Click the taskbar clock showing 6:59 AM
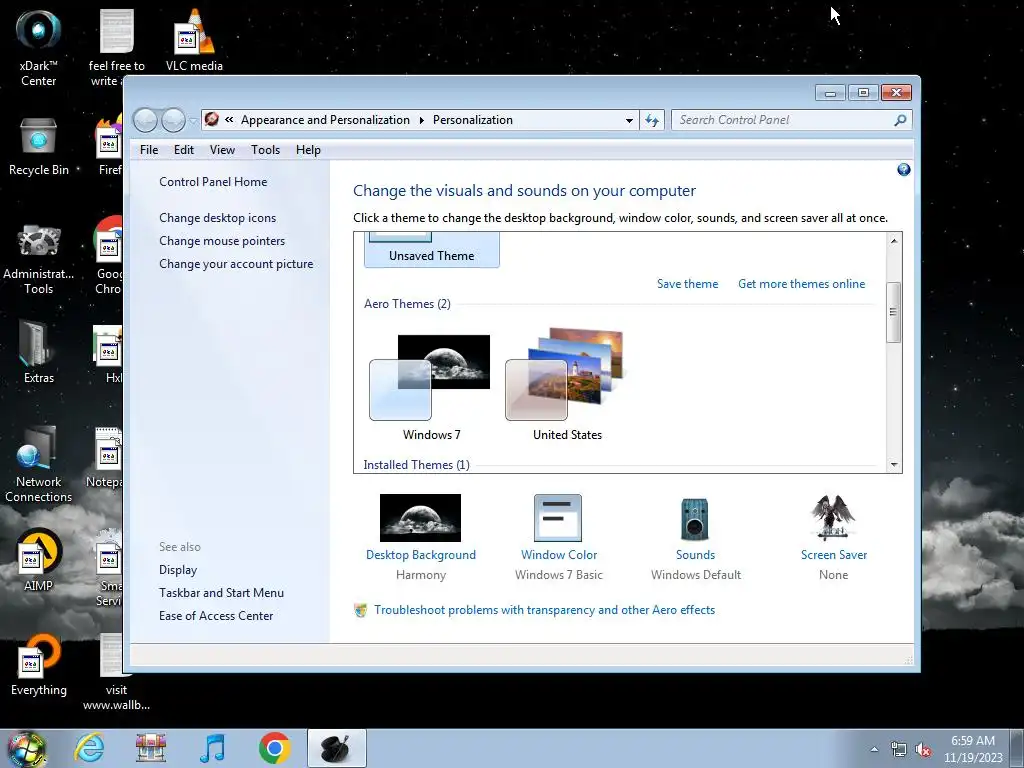 tap(972, 748)
